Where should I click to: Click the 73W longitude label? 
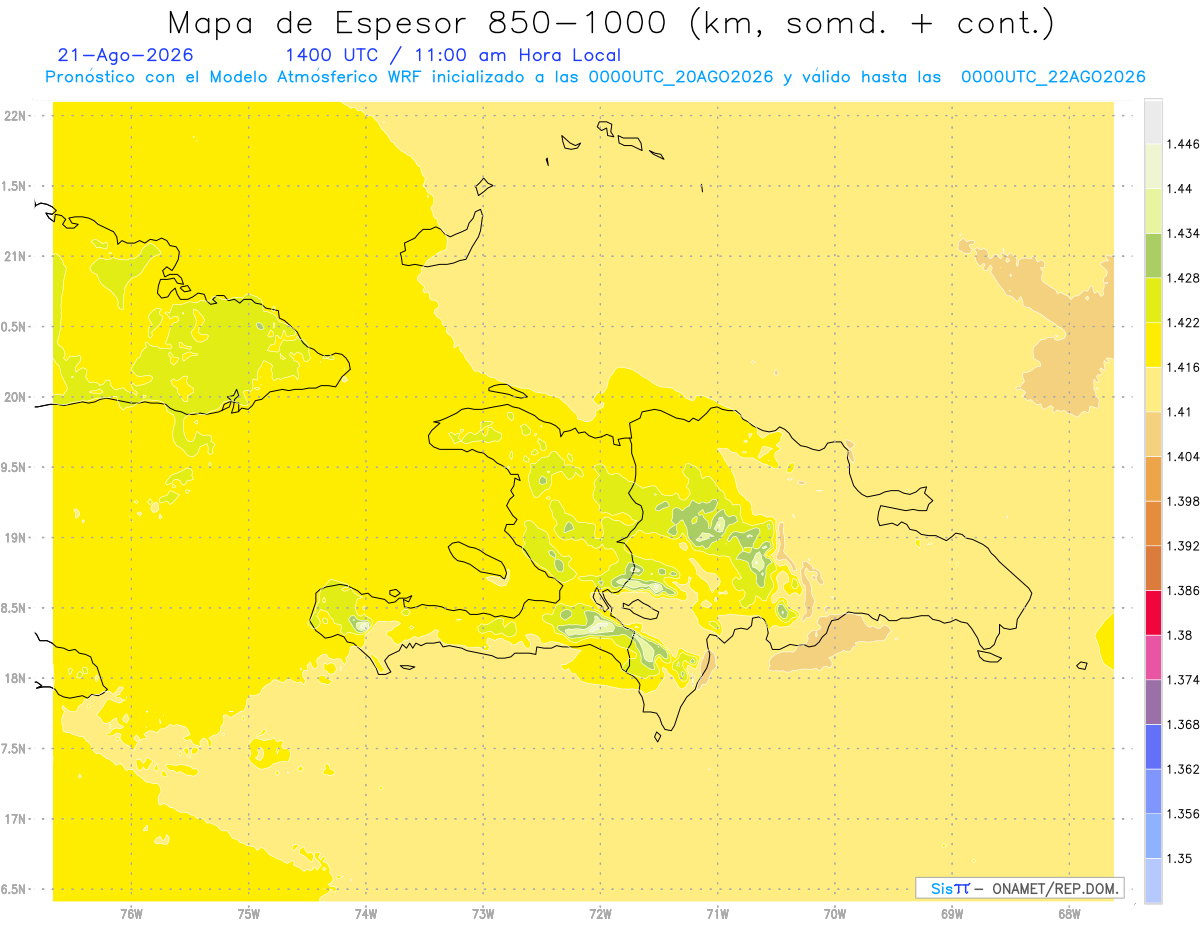point(483,913)
